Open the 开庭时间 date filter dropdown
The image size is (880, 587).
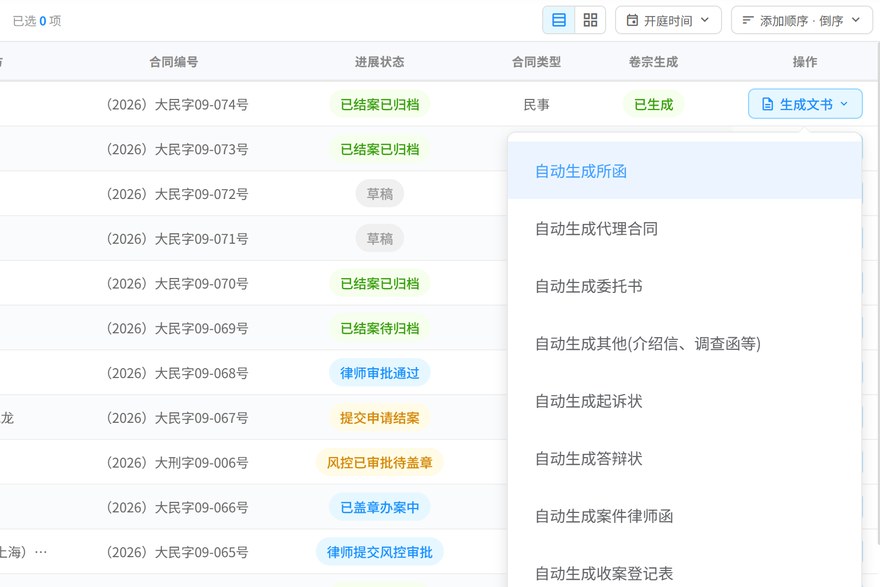tap(668, 20)
